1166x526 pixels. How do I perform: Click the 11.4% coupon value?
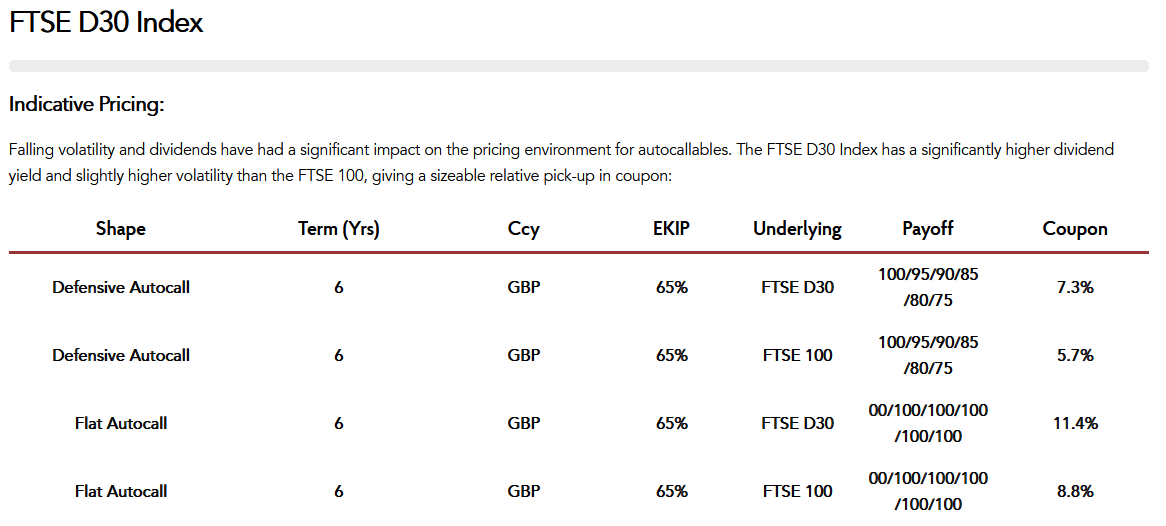coord(1075,423)
